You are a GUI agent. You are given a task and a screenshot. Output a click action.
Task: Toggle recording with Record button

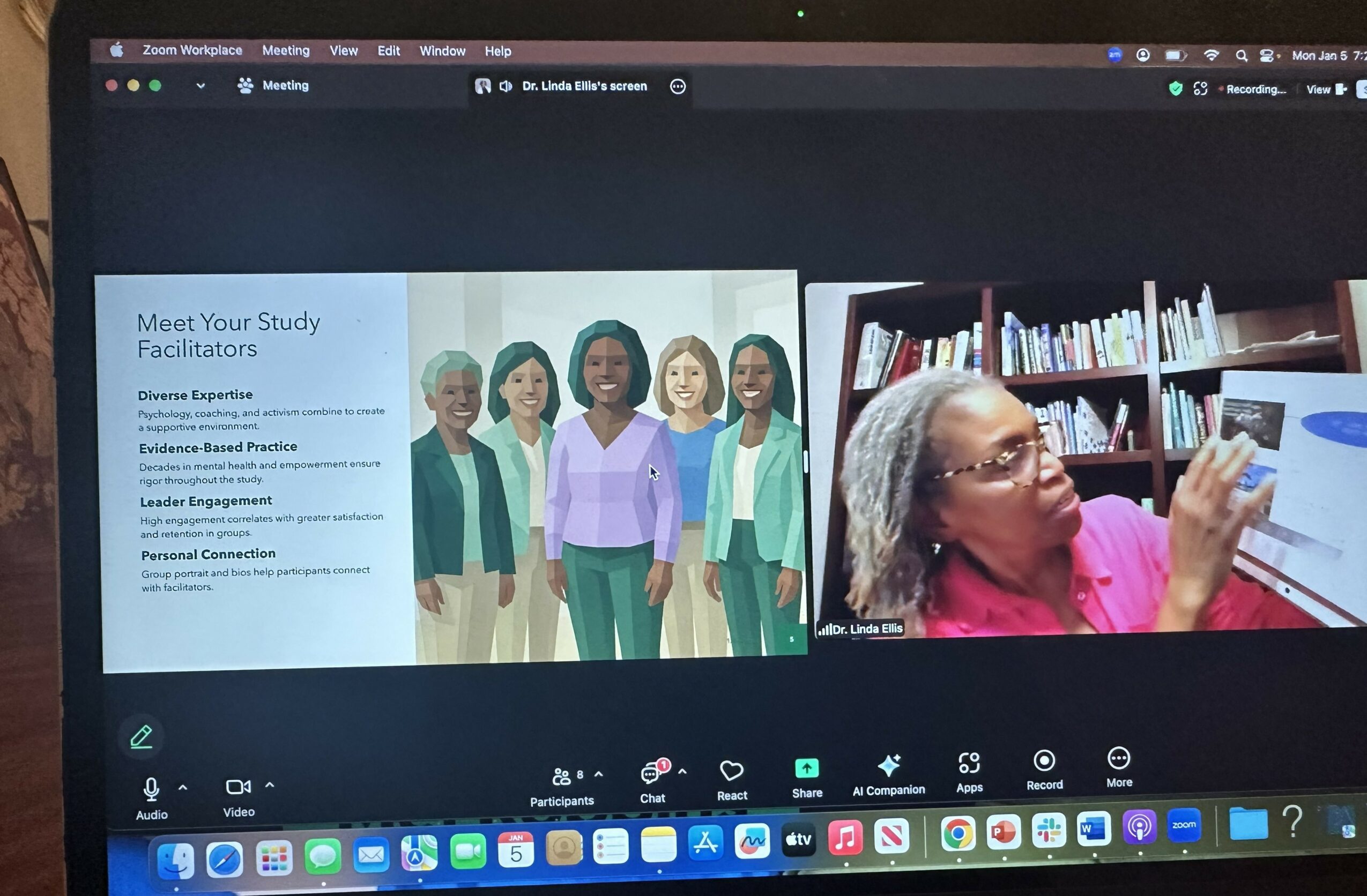point(1044,761)
